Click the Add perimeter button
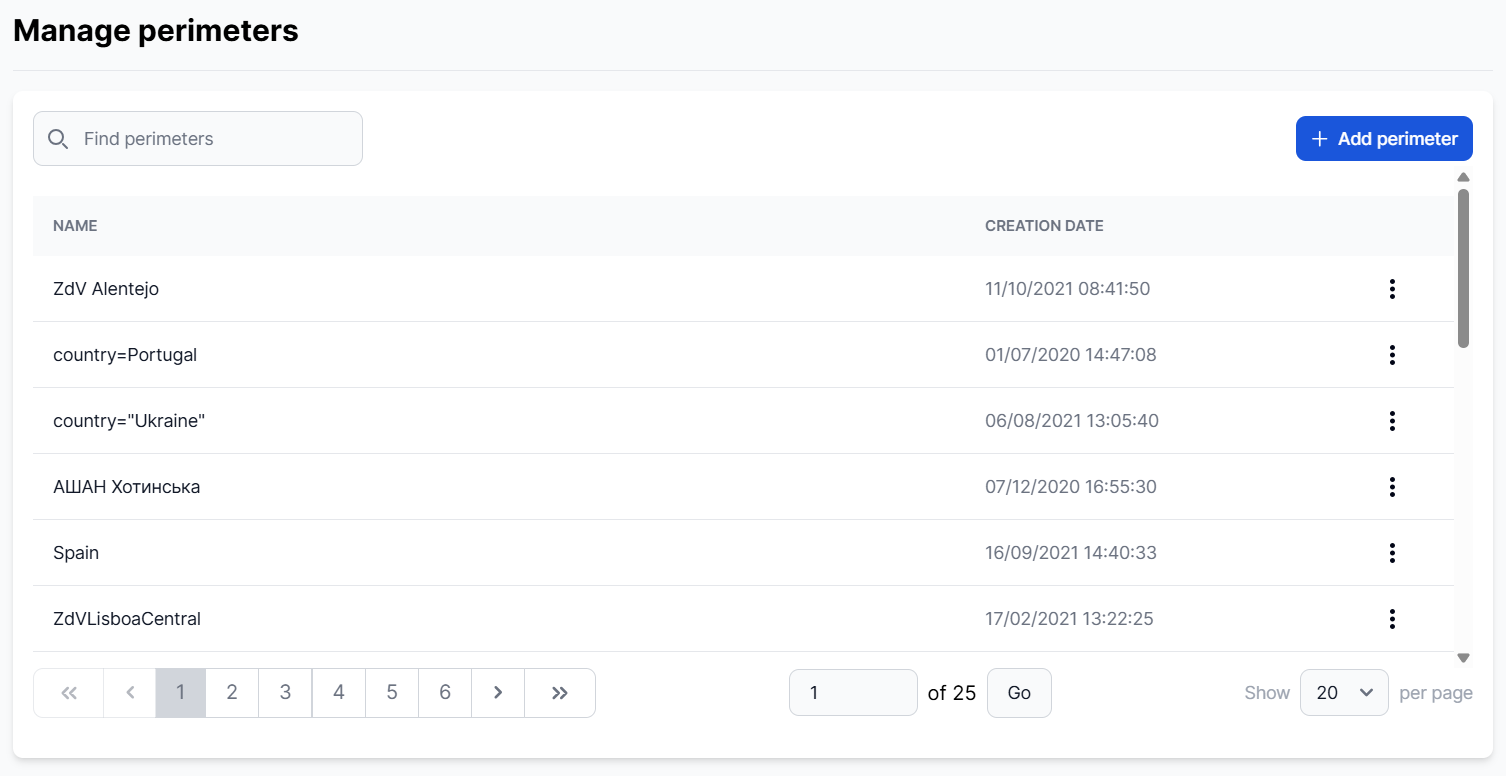 [x=1383, y=139]
